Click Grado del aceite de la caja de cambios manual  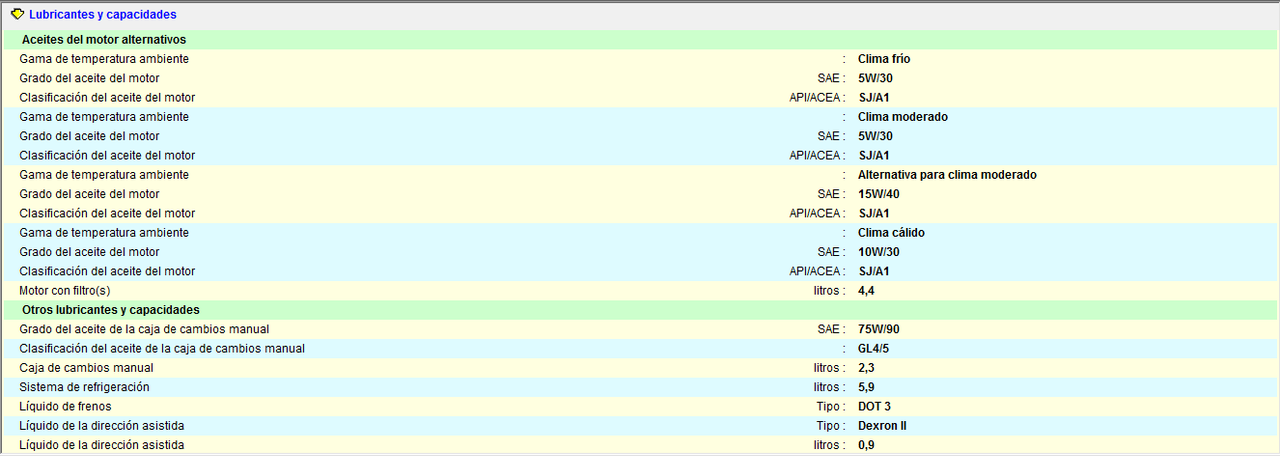(x=144, y=329)
